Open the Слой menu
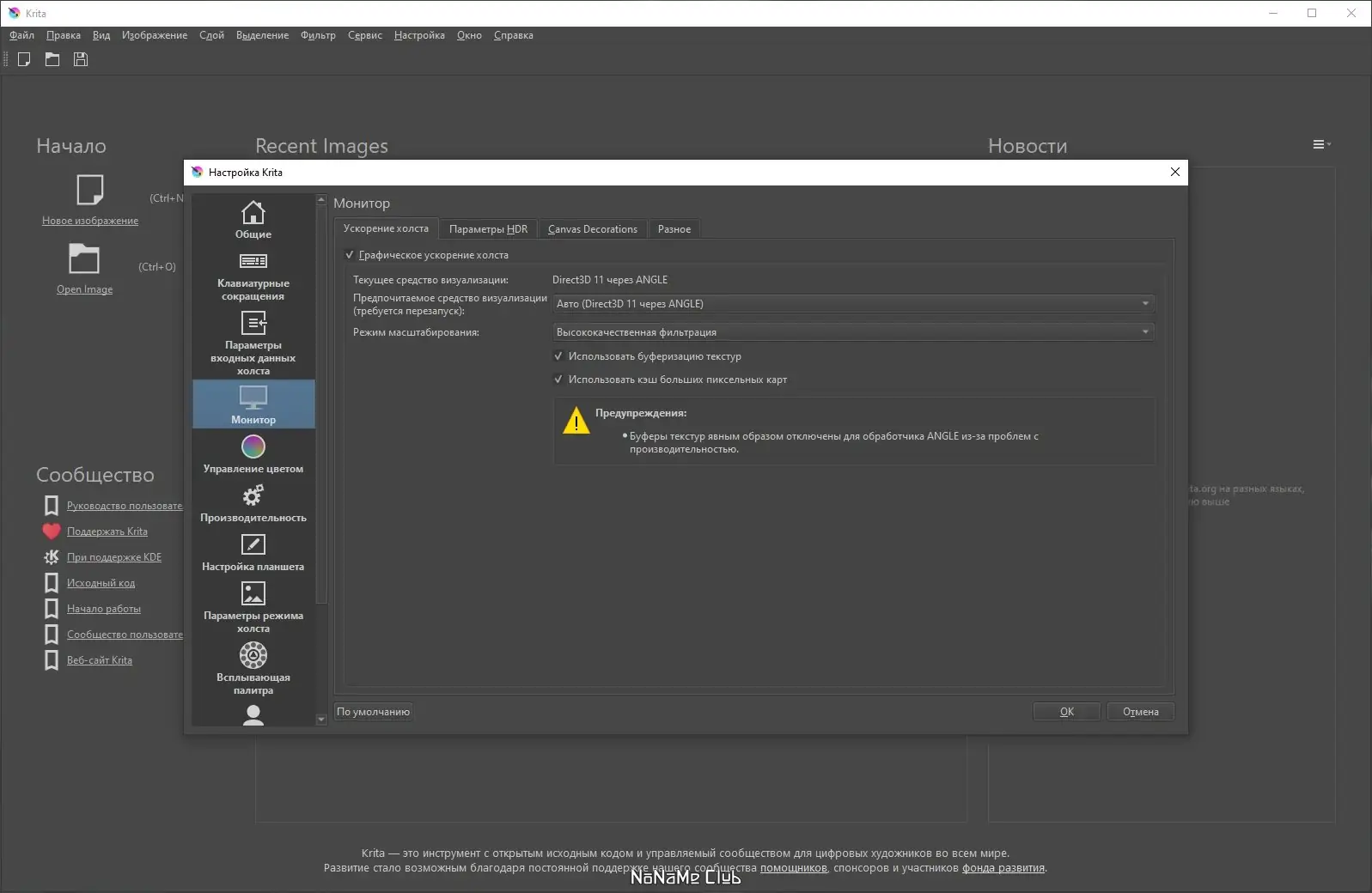Viewport: 1372px width, 893px height. 211,35
